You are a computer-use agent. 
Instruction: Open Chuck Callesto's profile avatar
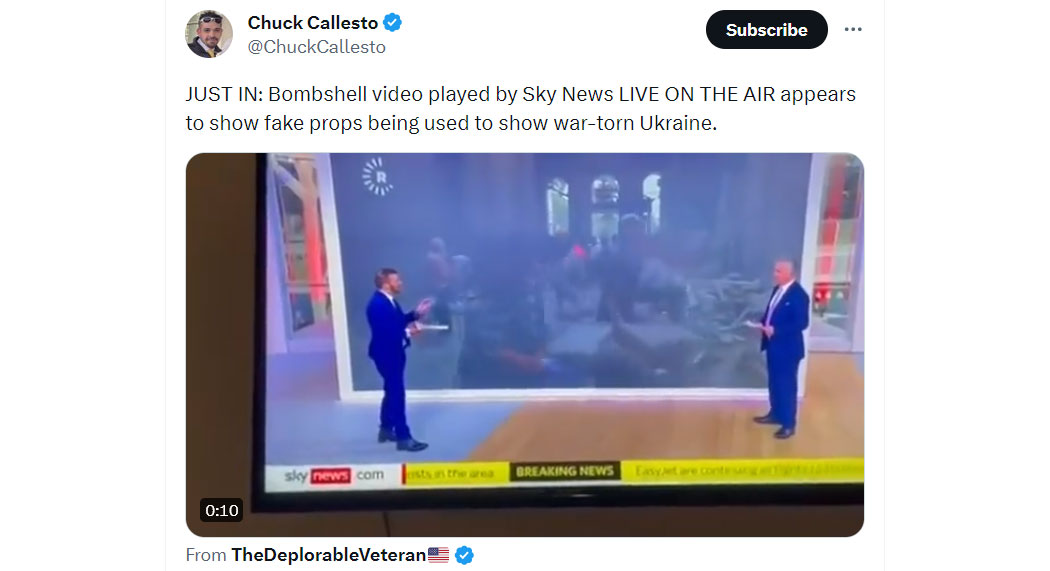[x=209, y=34]
